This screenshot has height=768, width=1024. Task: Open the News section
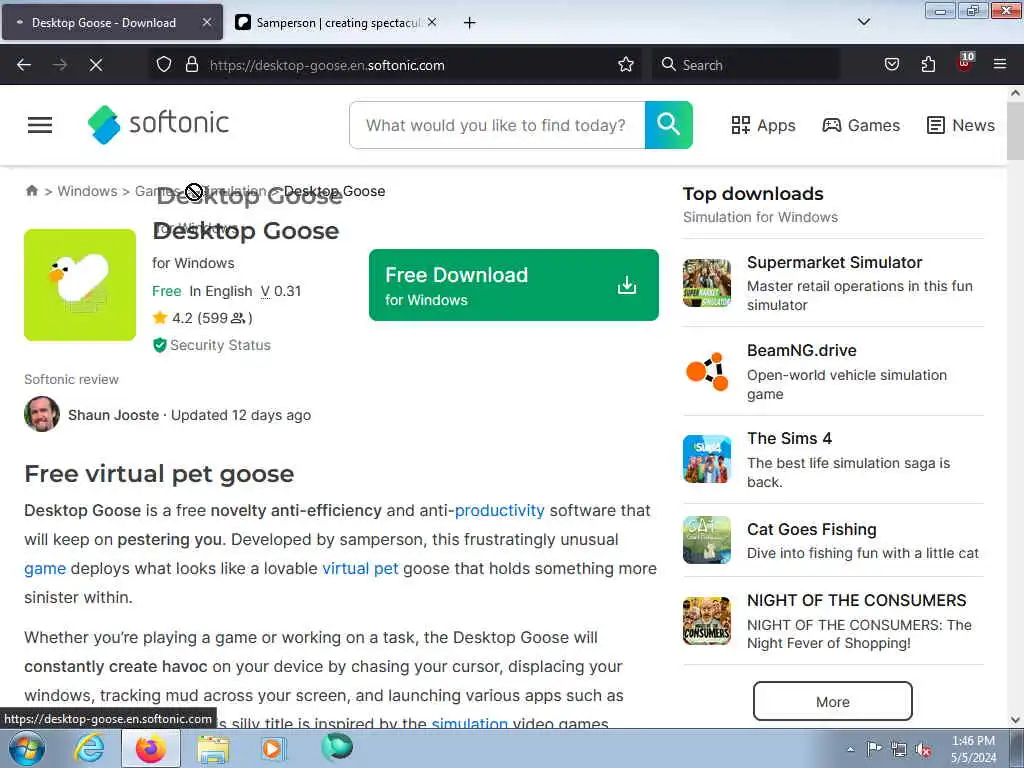click(x=961, y=125)
